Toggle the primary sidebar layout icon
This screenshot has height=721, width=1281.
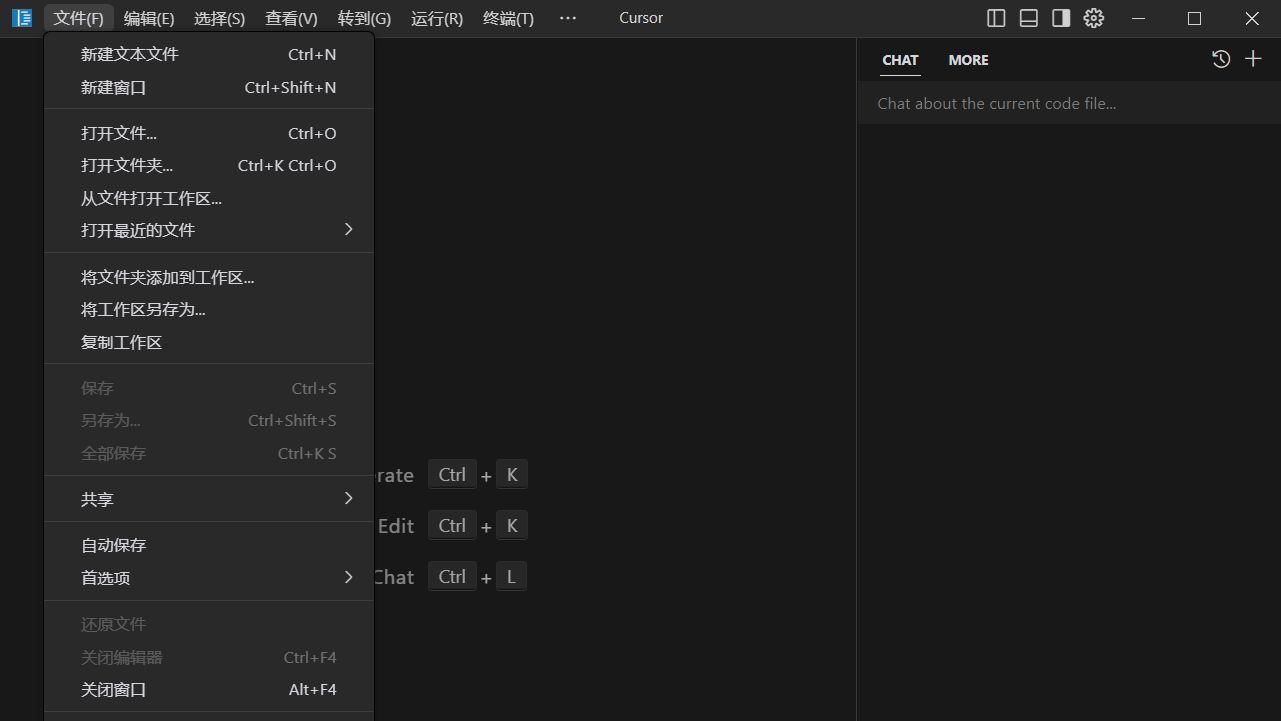[x=996, y=18]
